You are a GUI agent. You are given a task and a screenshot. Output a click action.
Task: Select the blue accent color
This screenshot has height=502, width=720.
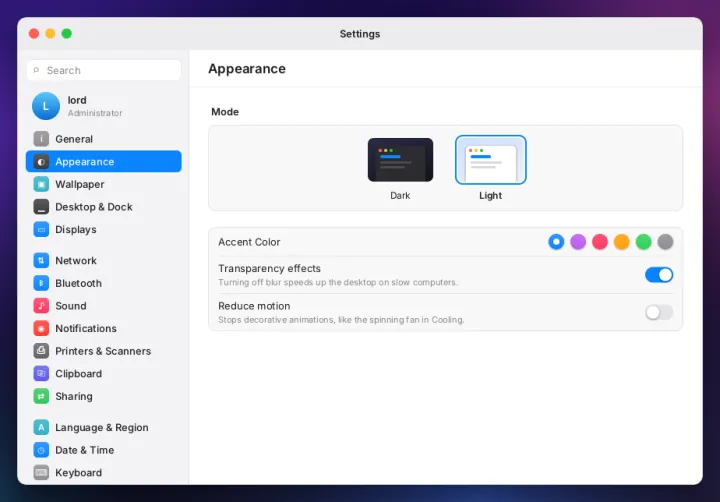tap(556, 242)
